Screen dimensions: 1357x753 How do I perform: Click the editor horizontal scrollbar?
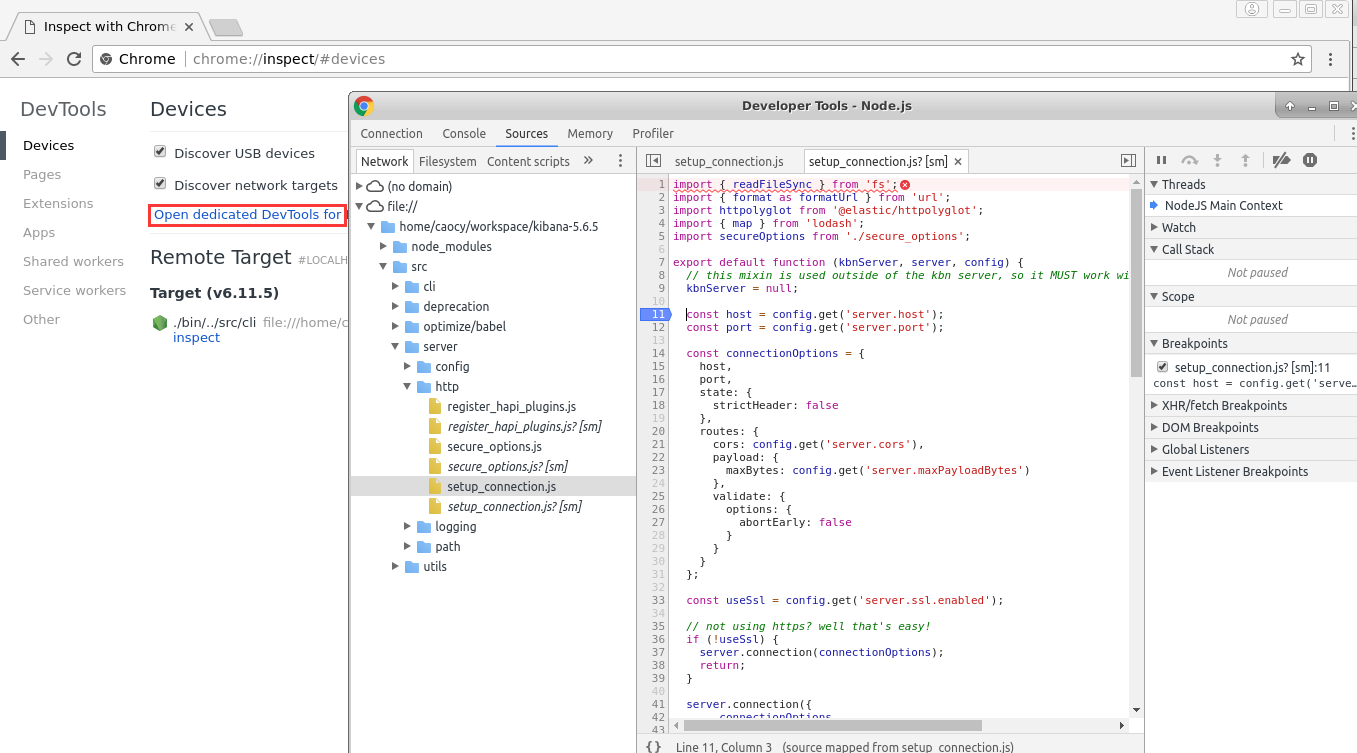[x=832, y=726]
